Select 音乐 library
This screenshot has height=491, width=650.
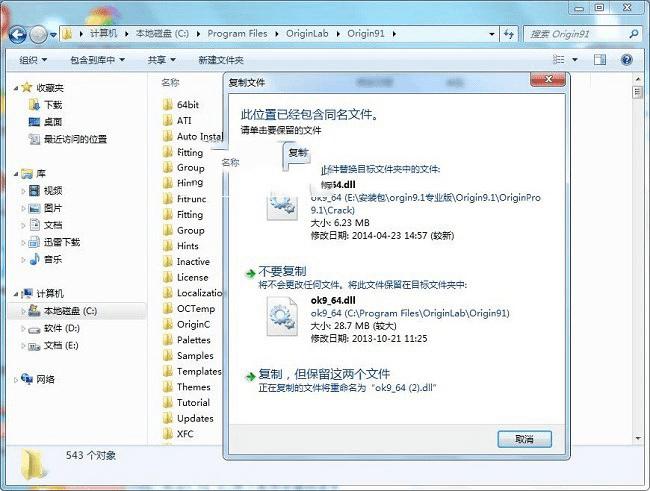(x=53, y=260)
